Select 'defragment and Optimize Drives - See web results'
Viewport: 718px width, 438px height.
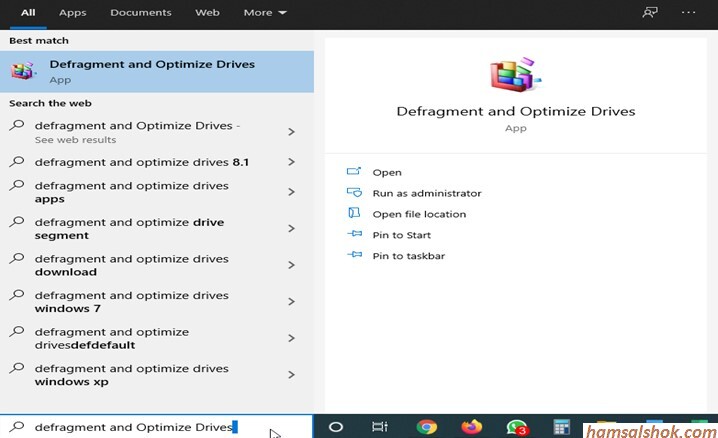157,132
